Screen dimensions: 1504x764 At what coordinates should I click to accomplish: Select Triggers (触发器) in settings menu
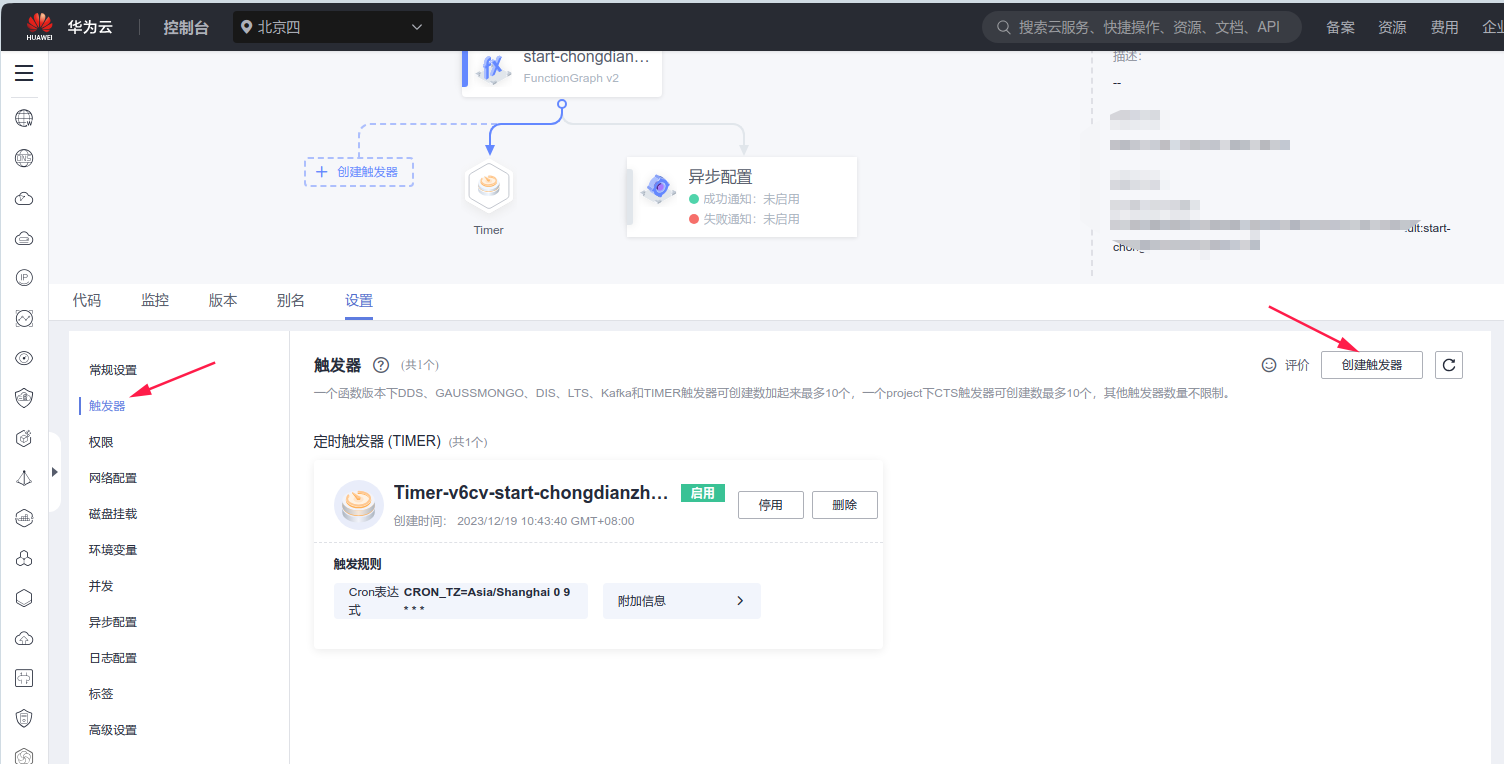tap(107, 406)
